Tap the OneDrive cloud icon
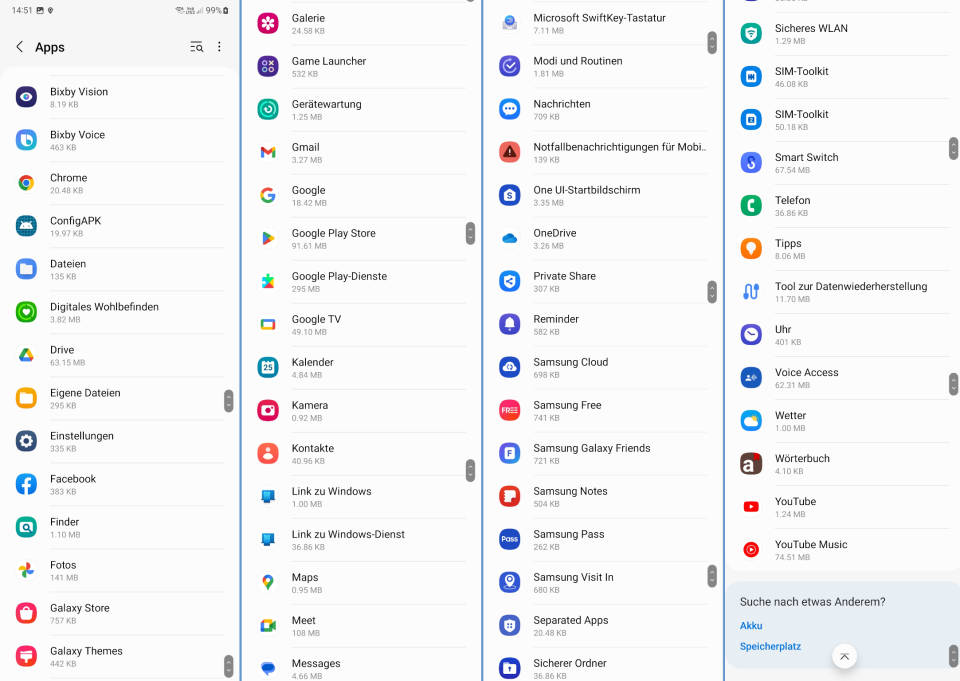The width and height of the screenshot is (960, 681). pos(509,238)
